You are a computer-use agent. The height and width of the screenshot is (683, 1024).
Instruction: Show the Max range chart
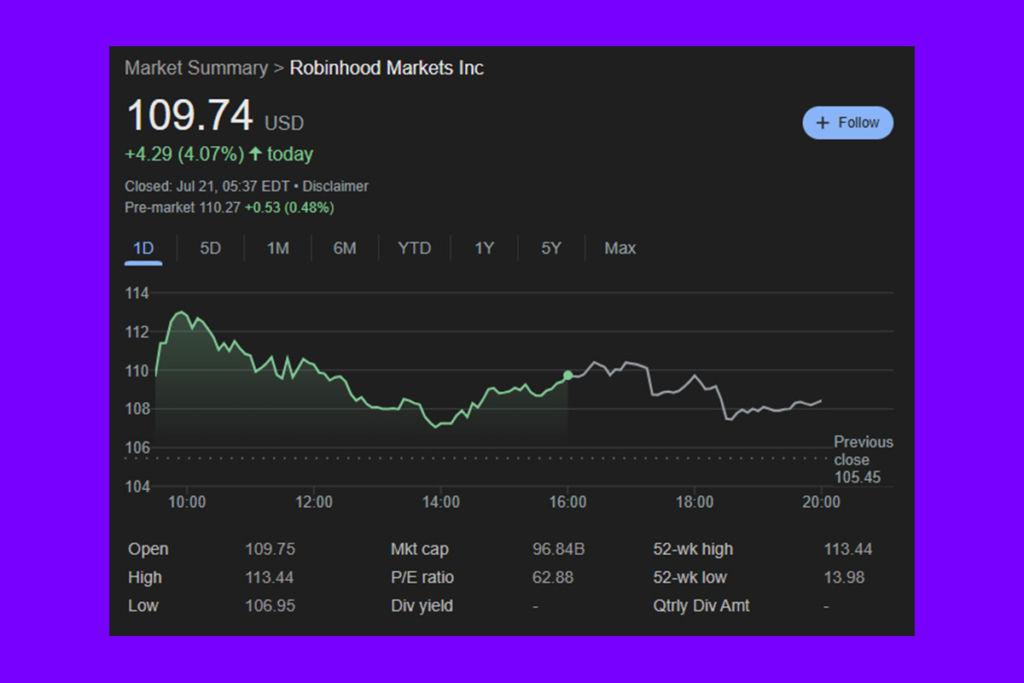click(620, 248)
